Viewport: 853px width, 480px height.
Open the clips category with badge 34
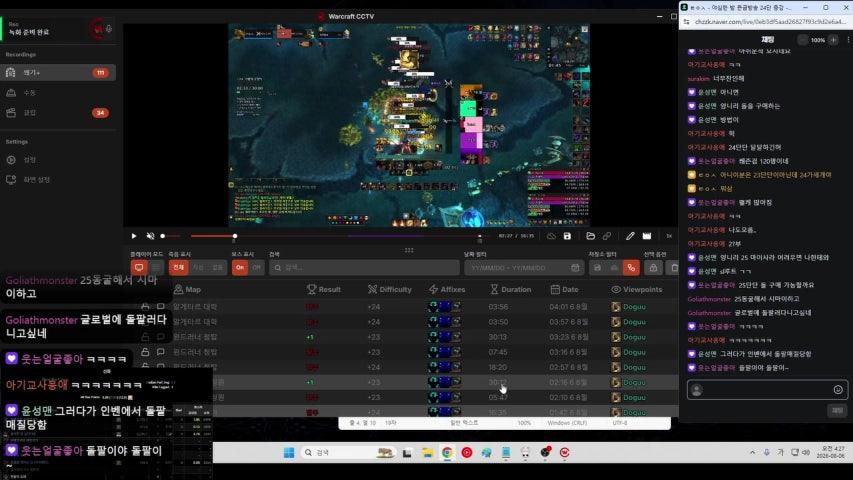(x=58, y=113)
